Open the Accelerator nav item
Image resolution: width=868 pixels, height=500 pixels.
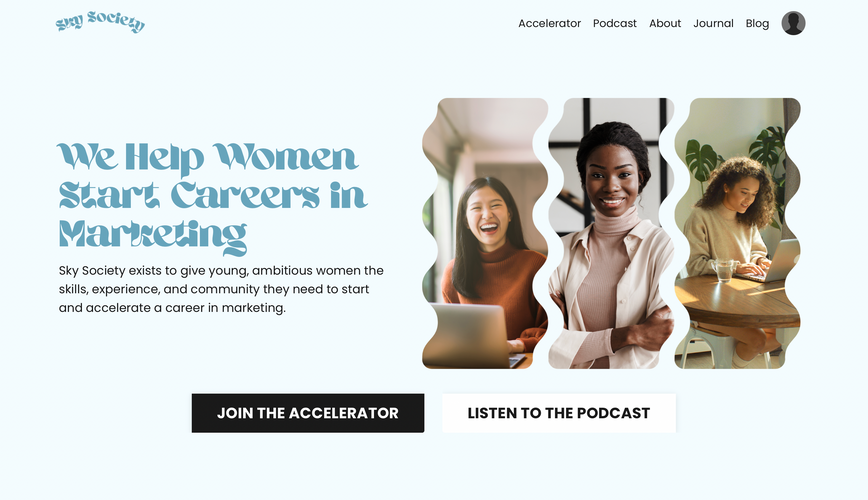coord(549,23)
